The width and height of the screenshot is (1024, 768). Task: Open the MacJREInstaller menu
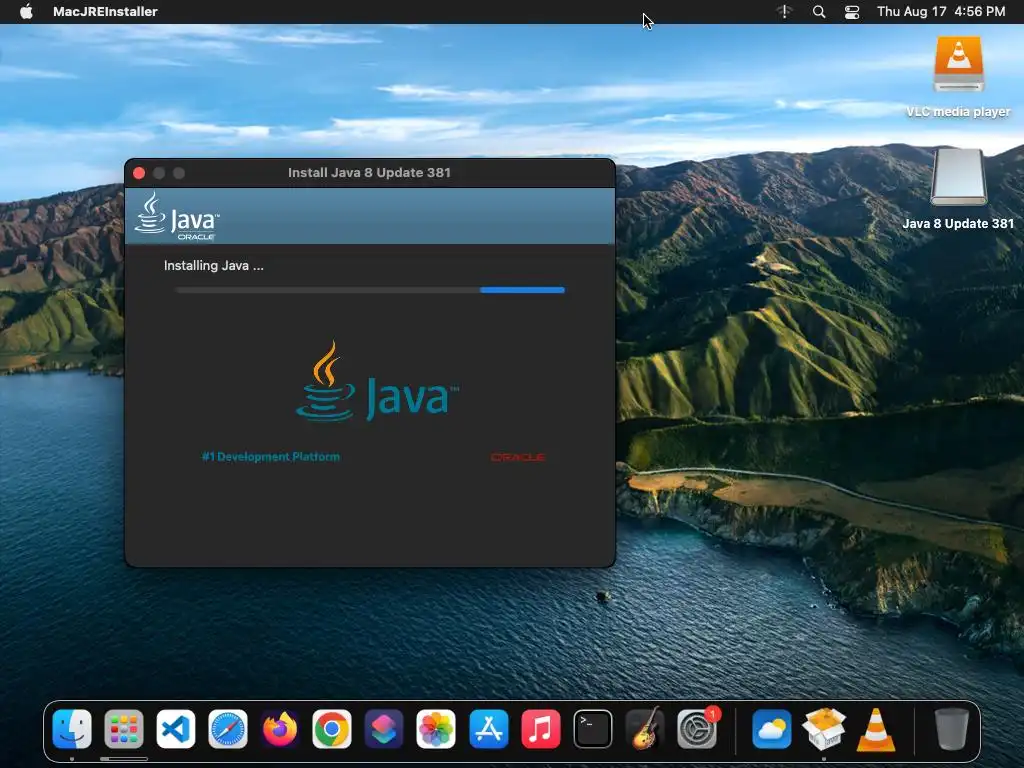point(105,12)
